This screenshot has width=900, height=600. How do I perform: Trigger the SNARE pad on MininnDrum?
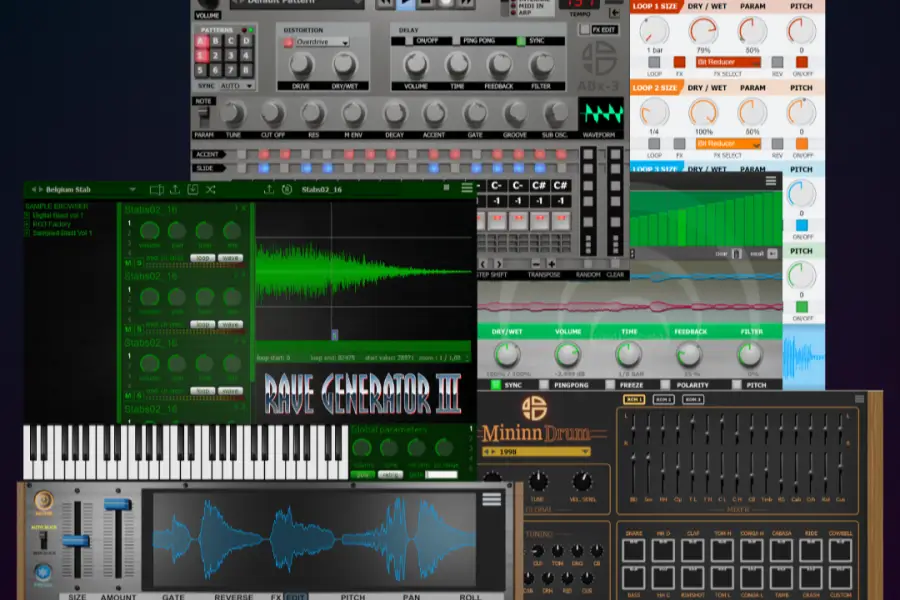633,547
